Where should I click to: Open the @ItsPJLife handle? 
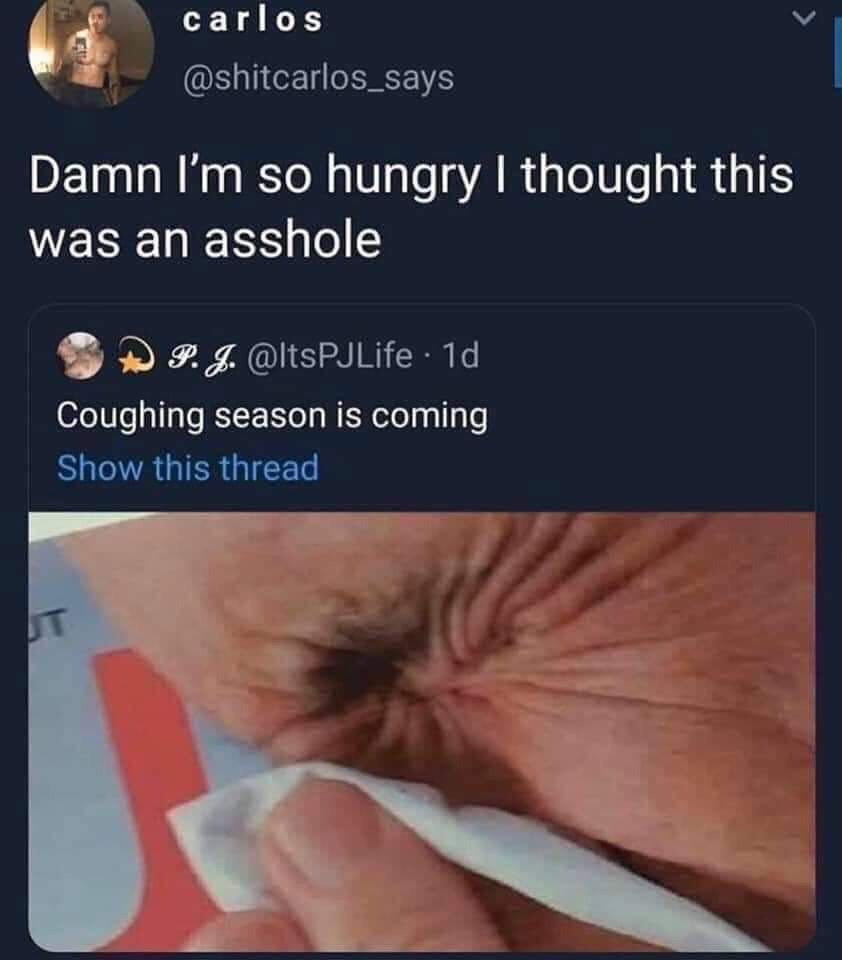click(x=329, y=356)
